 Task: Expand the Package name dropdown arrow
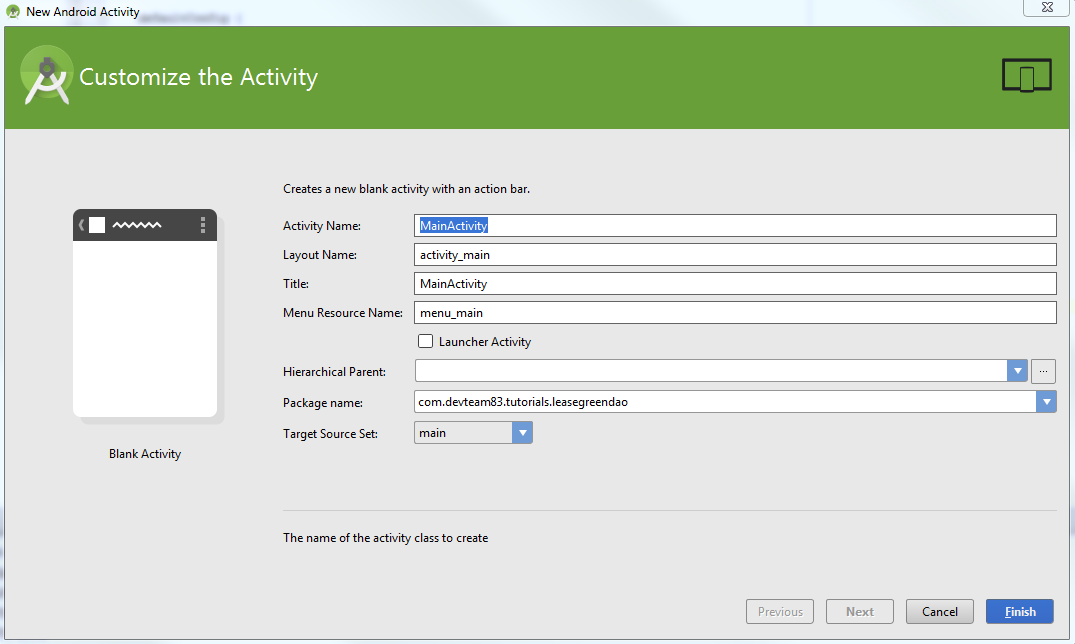1046,402
